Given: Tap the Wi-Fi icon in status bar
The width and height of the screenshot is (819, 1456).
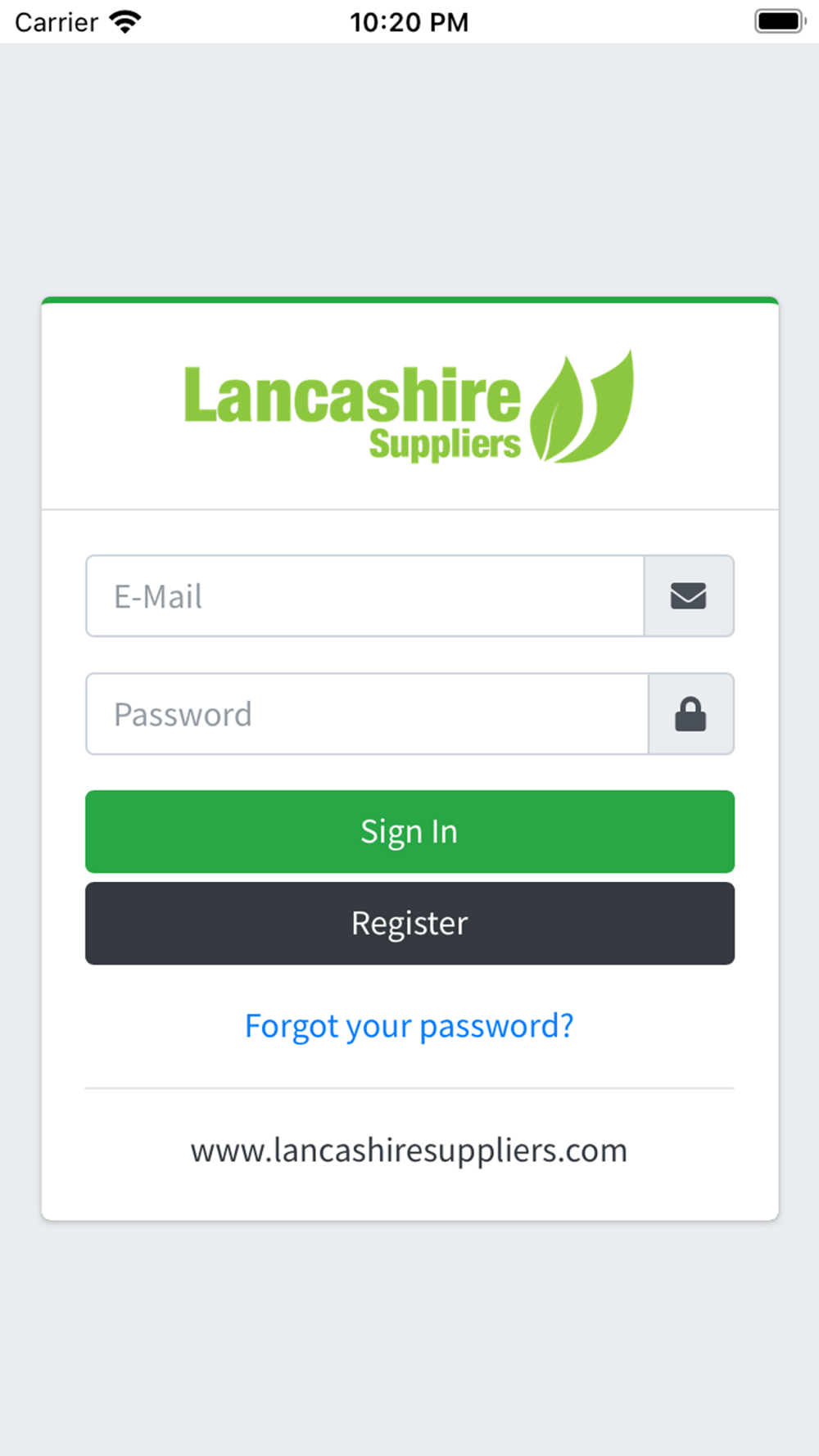Looking at the screenshot, I should tap(125, 22).
